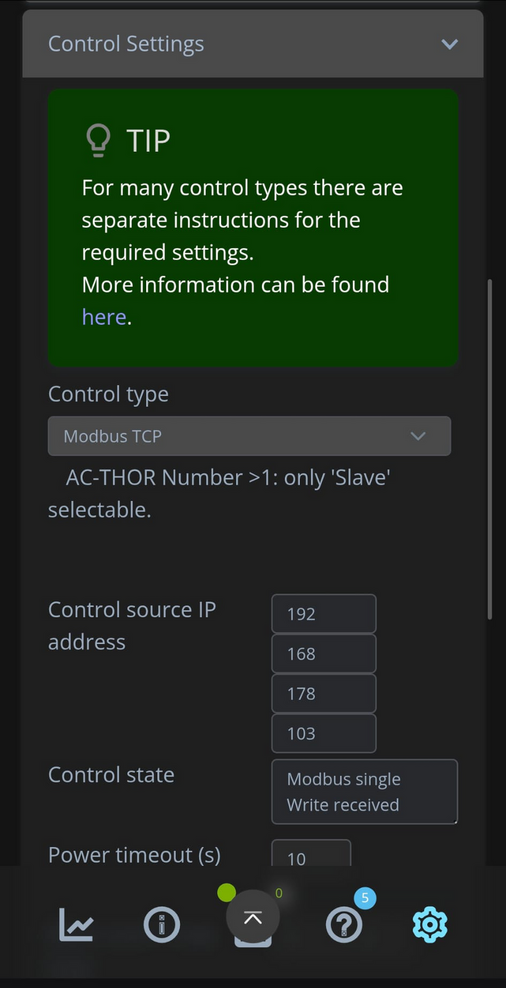Click the lightbulb TIP icon

click(98, 140)
